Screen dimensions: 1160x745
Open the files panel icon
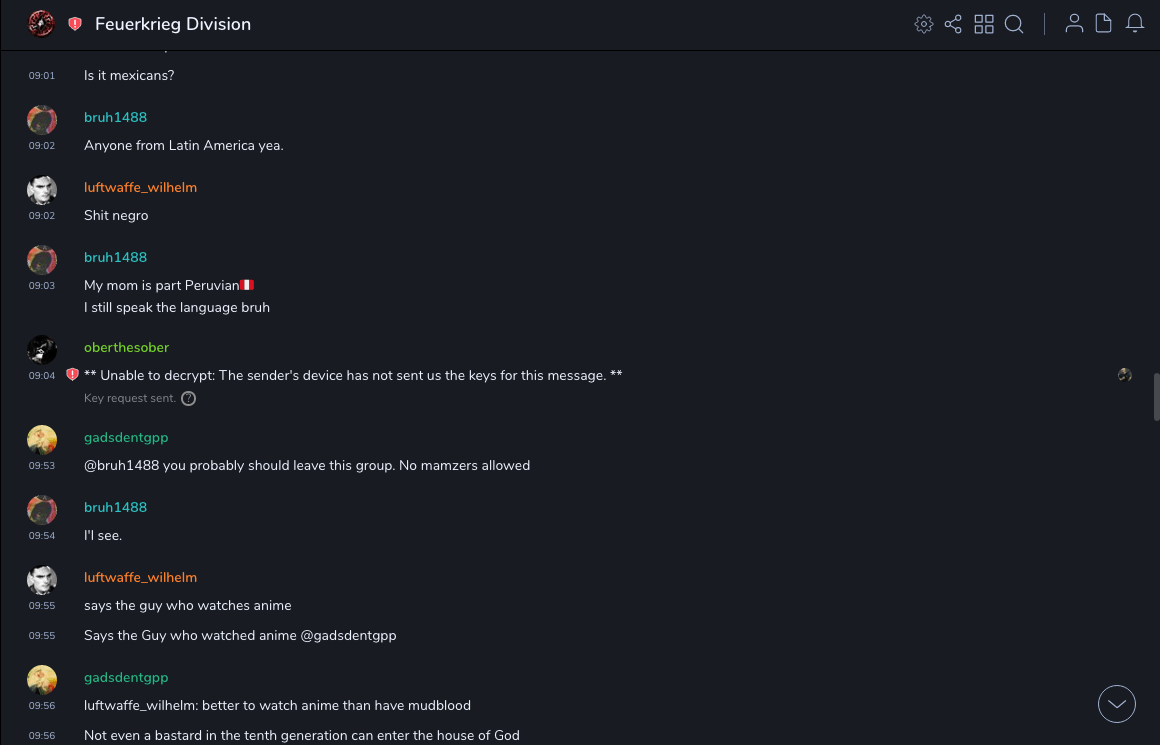pyautogui.click(x=1104, y=24)
